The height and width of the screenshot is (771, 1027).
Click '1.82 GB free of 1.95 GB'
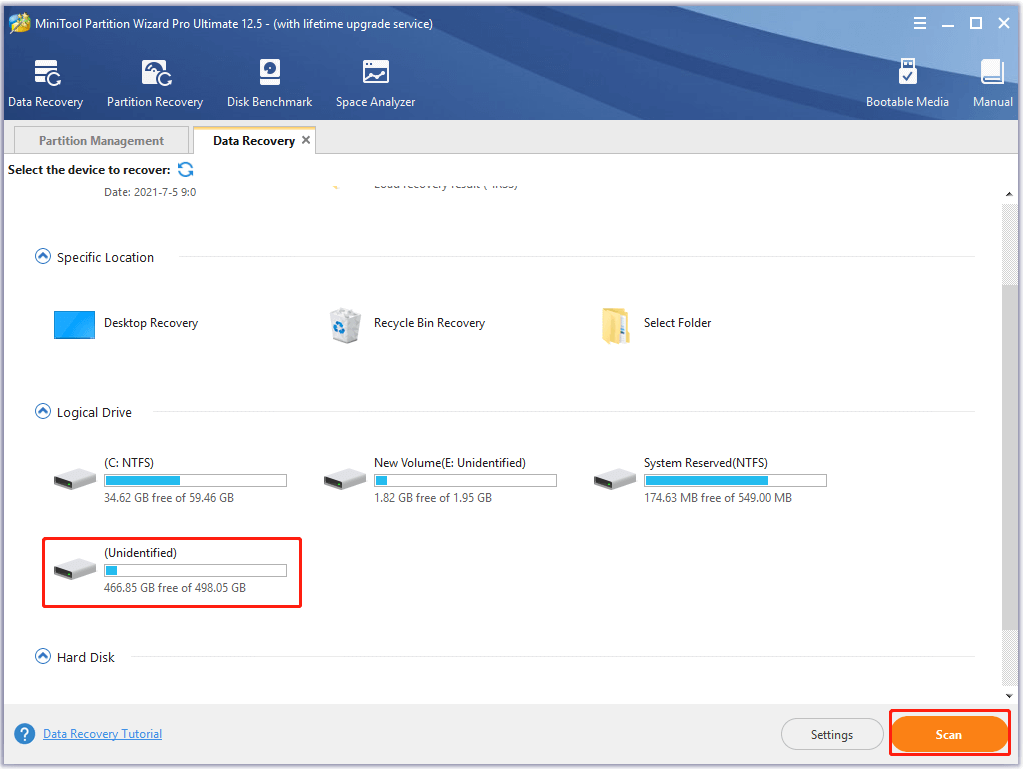click(x=433, y=498)
